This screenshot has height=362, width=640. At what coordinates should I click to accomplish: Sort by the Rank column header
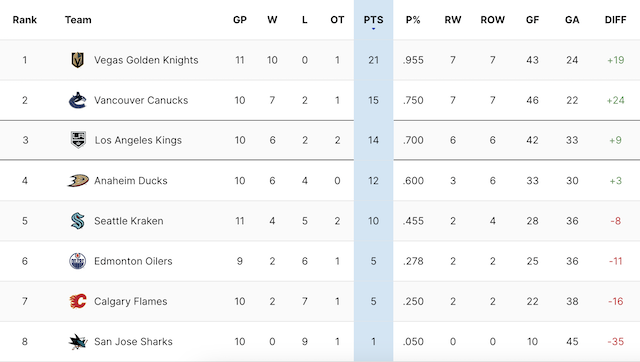click(x=25, y=20)
